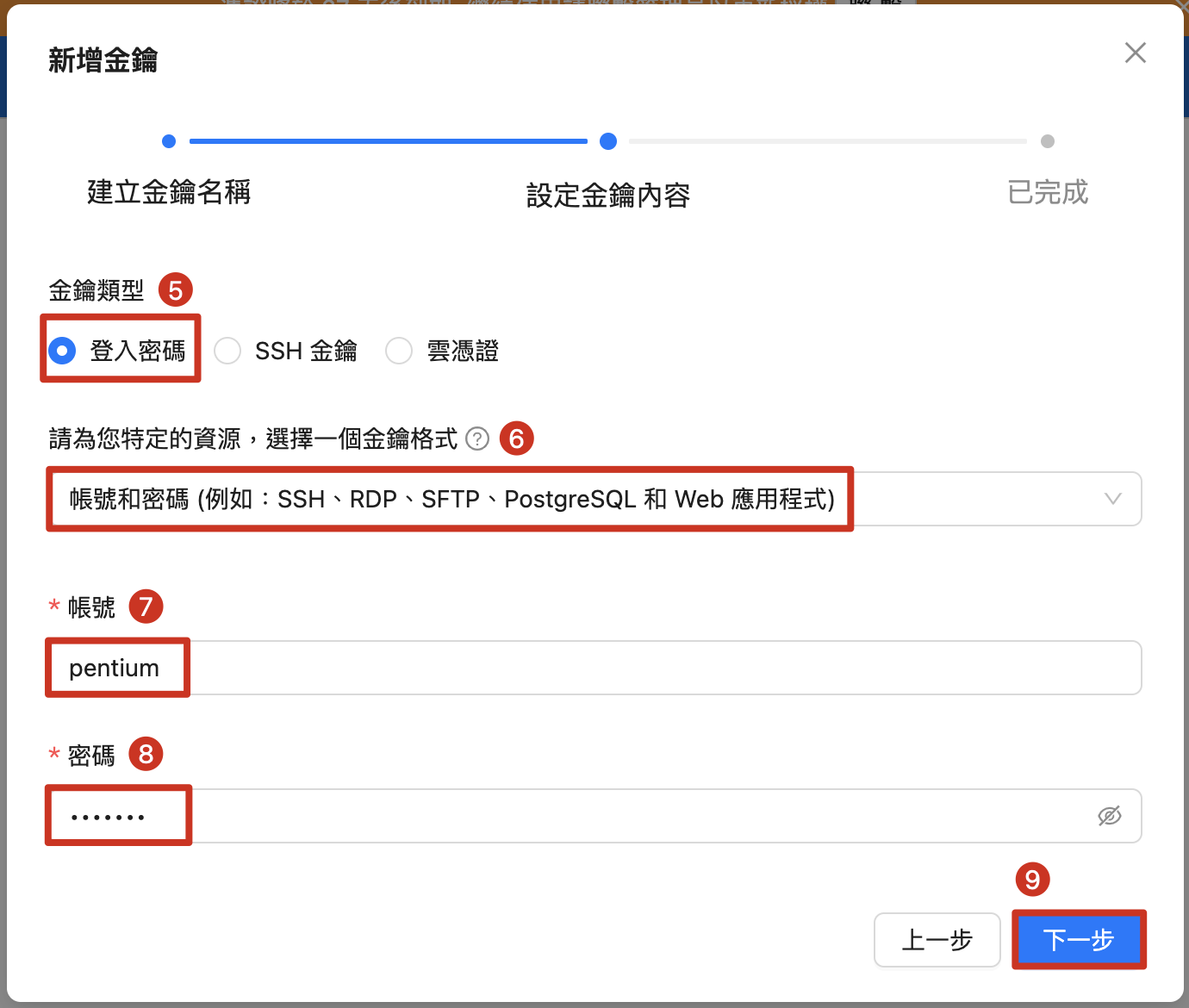The height and width of the screenshot is (1008, 1189).
Task: Close the 新增金鑰 dialog
Action: 1135,53
